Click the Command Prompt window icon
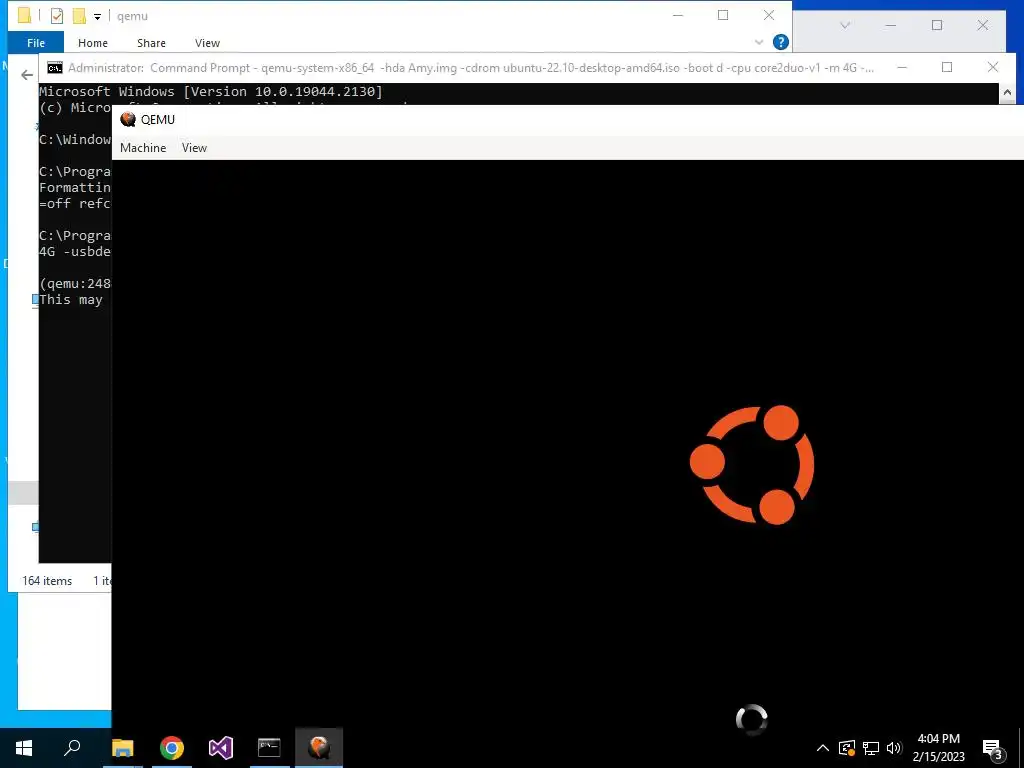This screenshot has height=768, width=1024. coord(55,68)
